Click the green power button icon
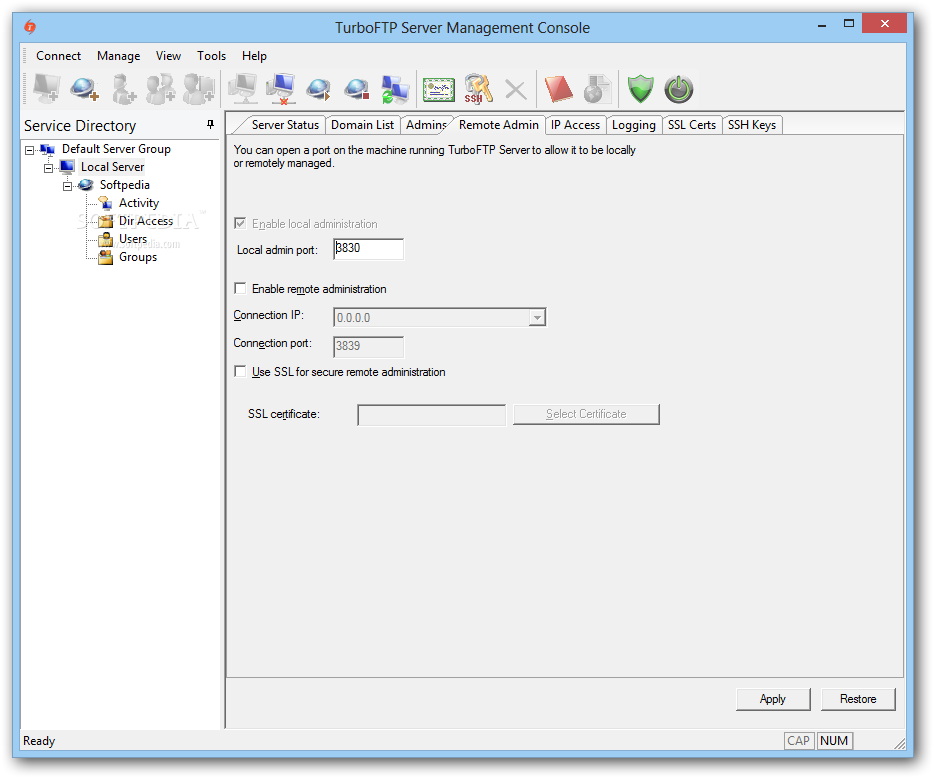The height and width of the screenshot is (778, 934). click(x=678, y=89)
